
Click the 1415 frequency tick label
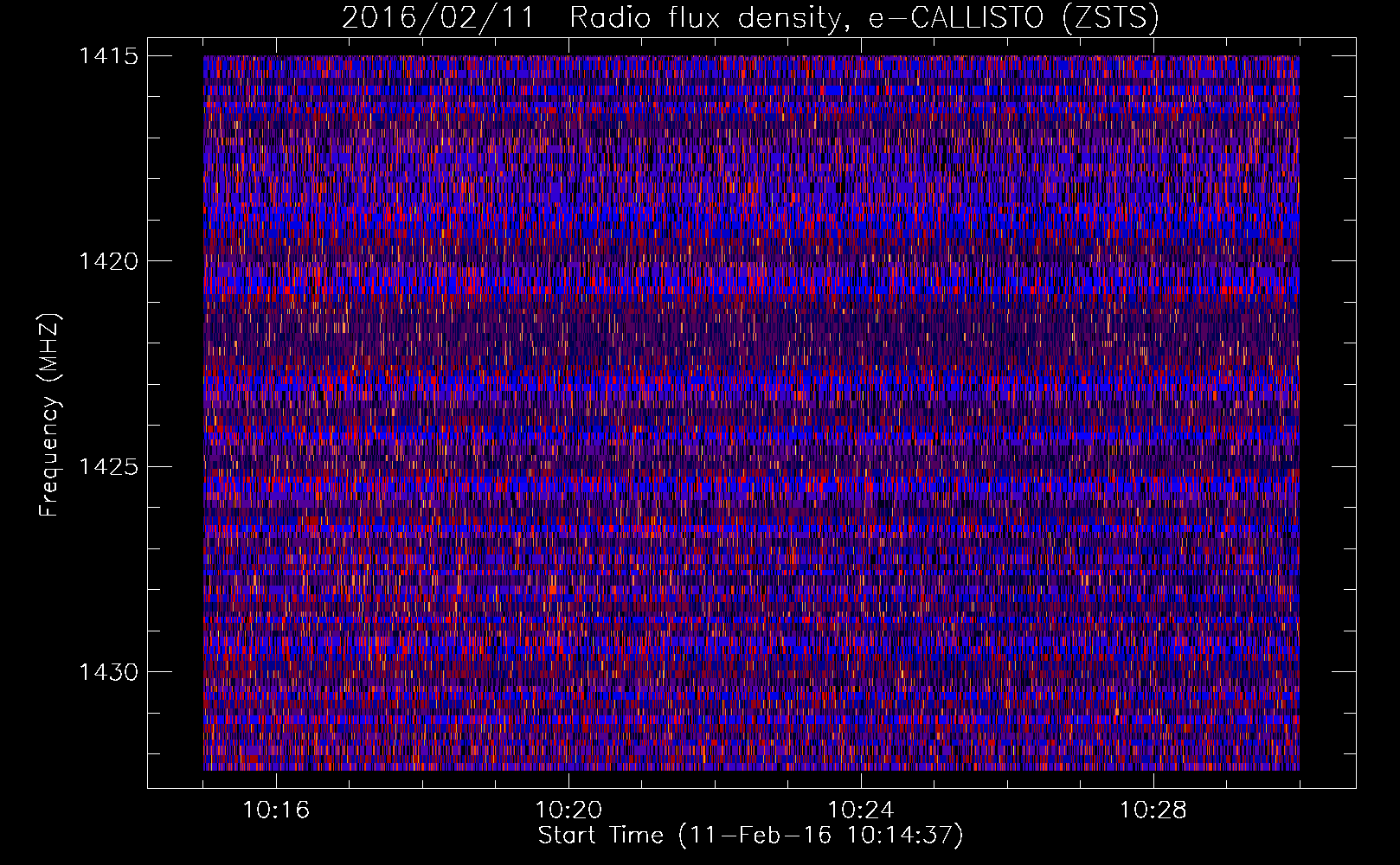(x=108, y=56)
